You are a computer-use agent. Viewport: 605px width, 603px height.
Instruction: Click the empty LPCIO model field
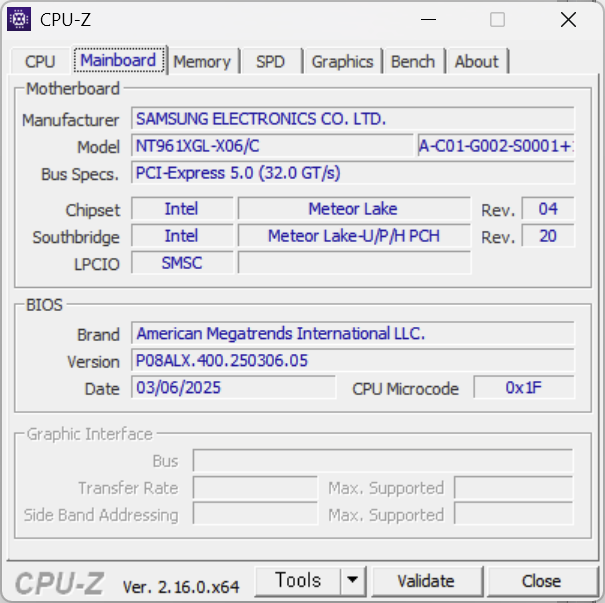354,263
